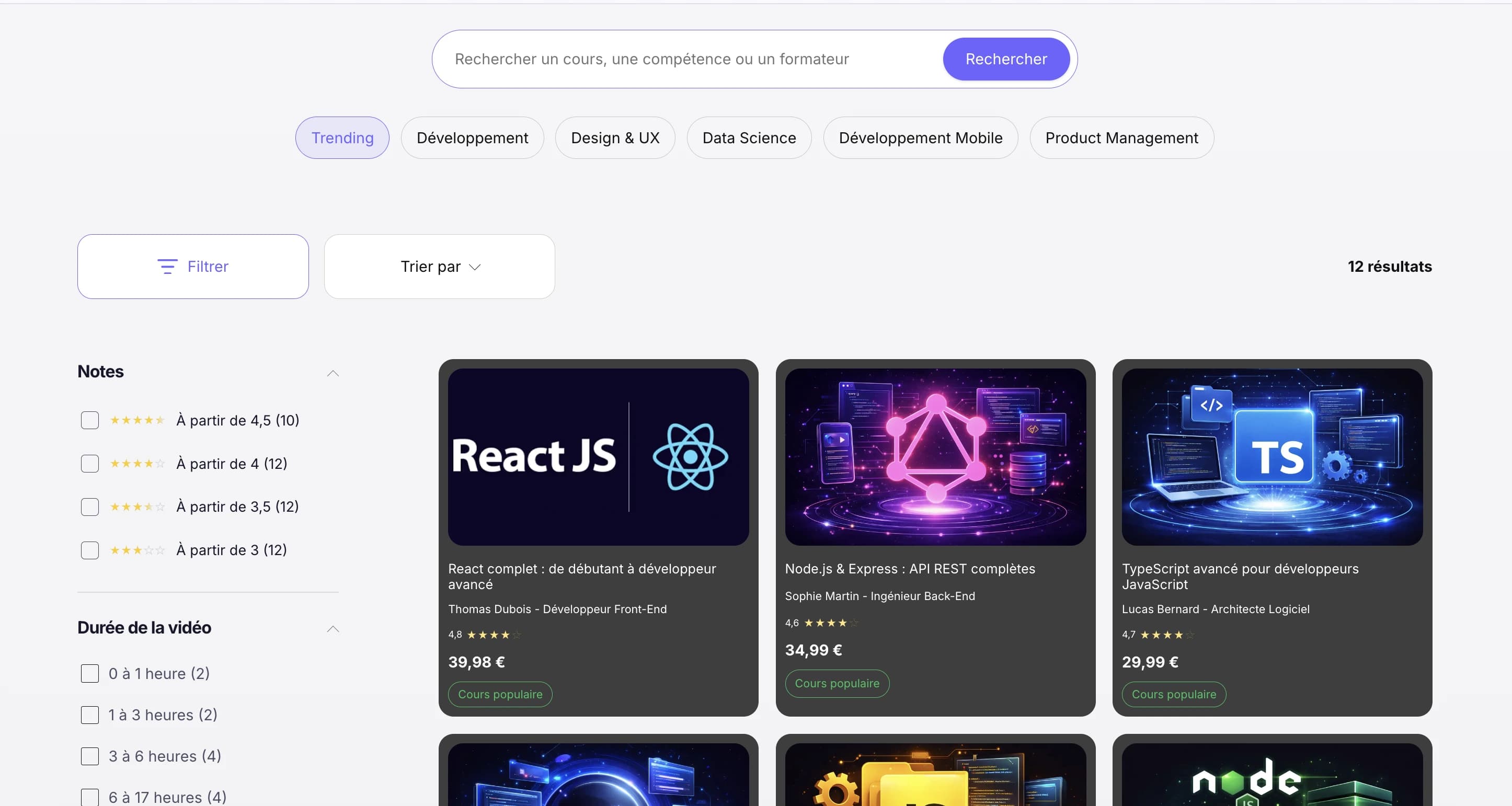
Task: Switch to the Data Science category tab
Action: [749, 138]
